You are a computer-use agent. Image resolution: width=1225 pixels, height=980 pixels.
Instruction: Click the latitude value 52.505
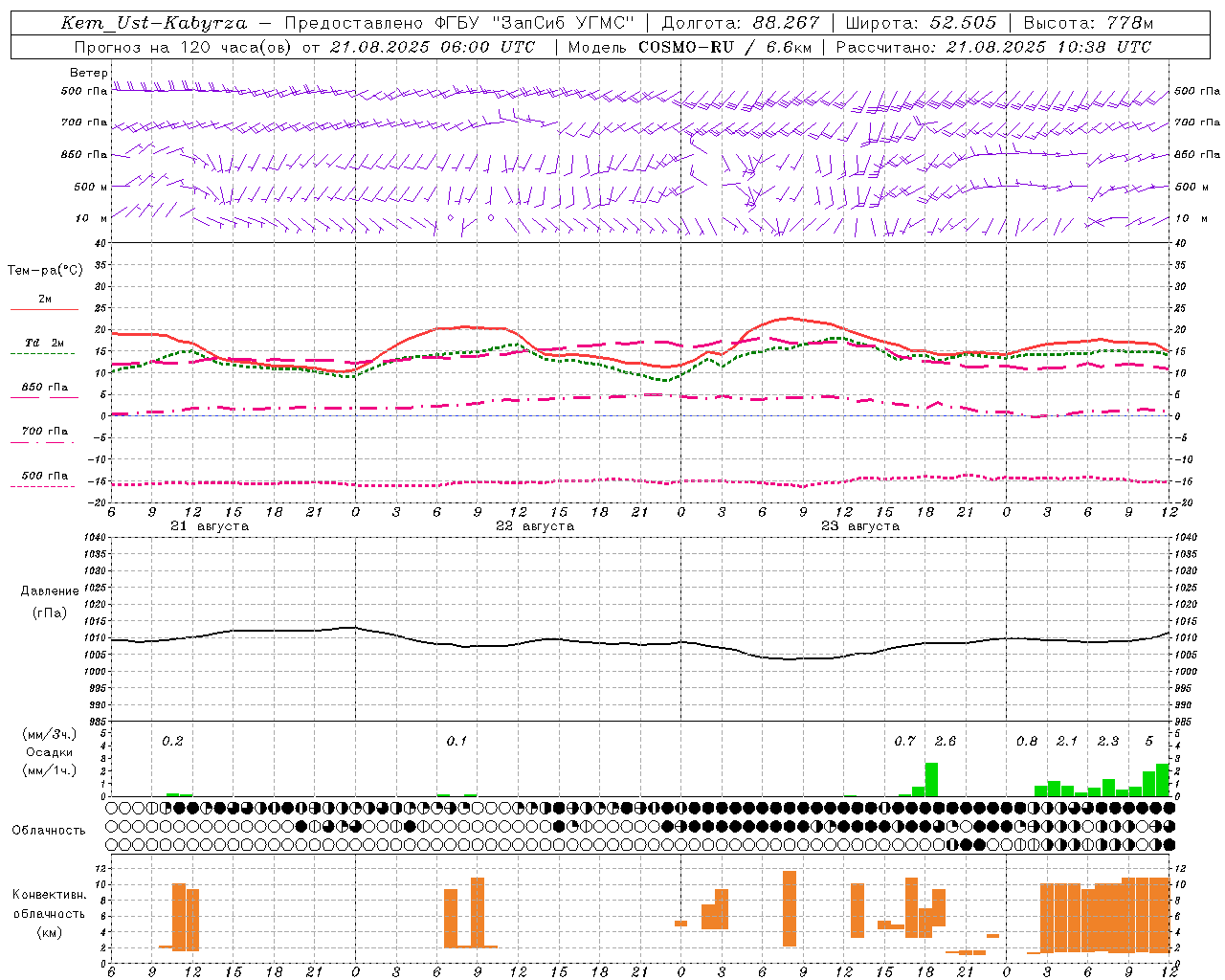pyautogui.click(x=963, y=23)
